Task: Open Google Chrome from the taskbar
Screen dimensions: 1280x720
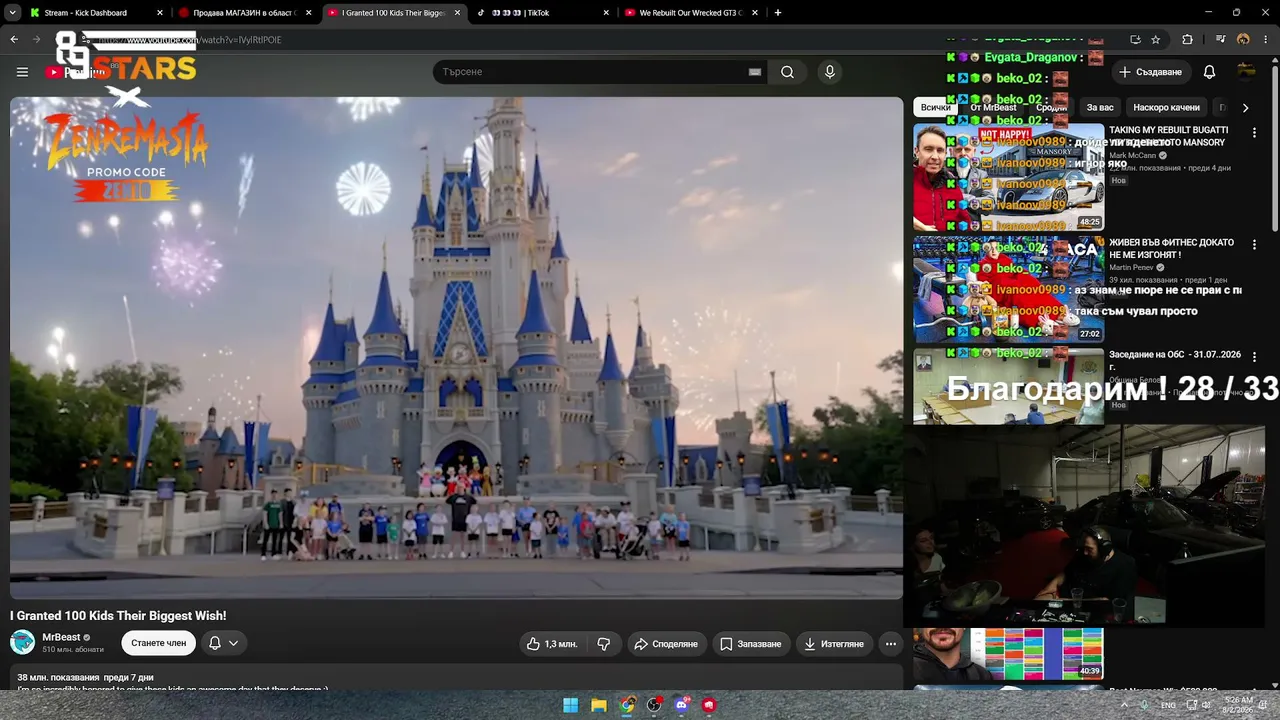Action: 626,705
